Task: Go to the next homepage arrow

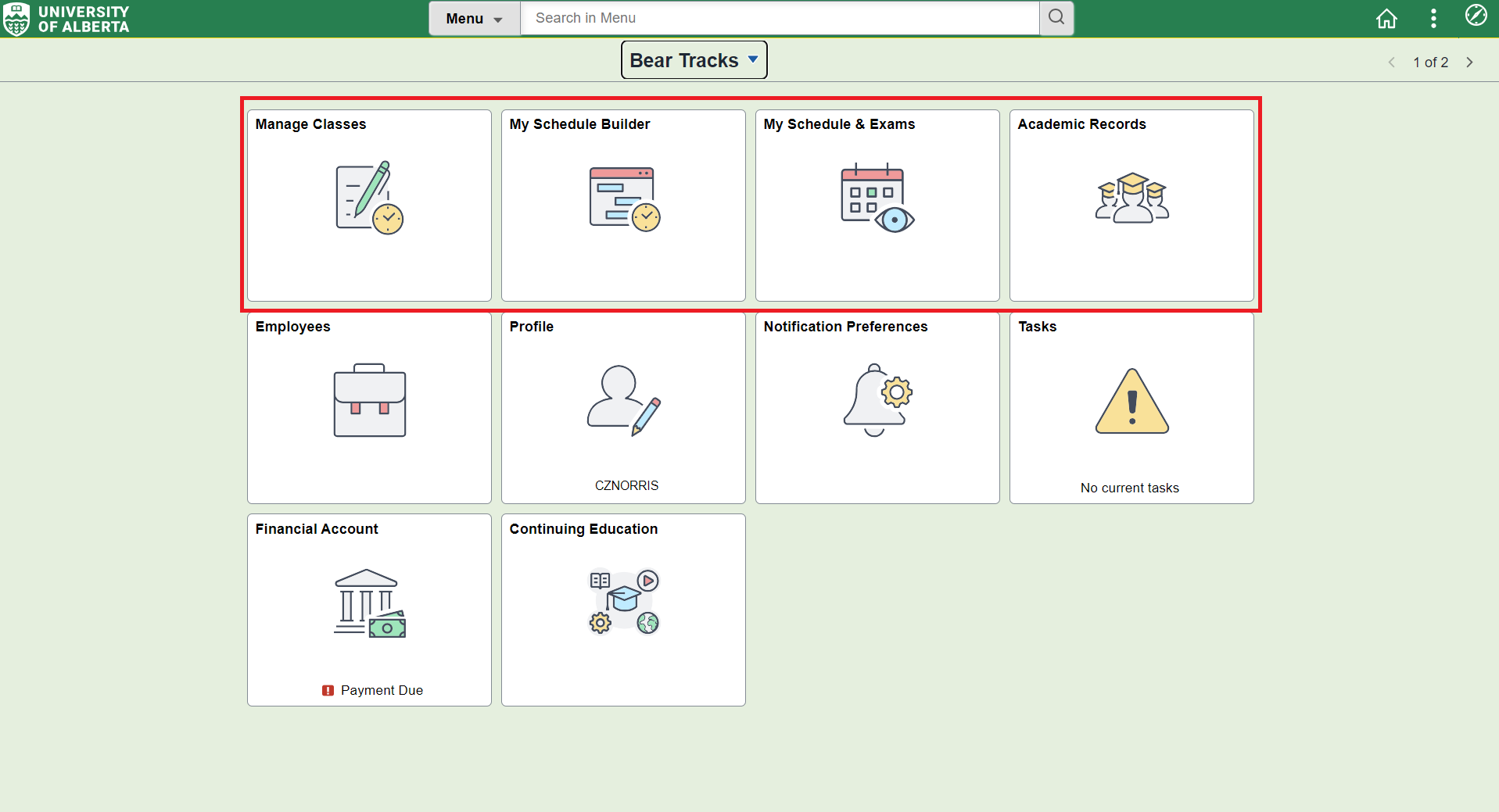Action: 1470,62
